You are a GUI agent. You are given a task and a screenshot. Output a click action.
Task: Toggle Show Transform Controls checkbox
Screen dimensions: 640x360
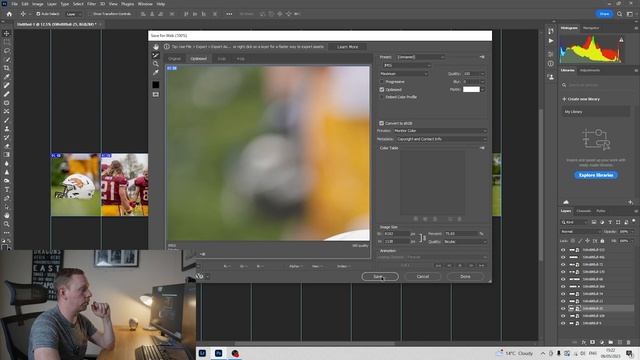[x=90, y=14]
